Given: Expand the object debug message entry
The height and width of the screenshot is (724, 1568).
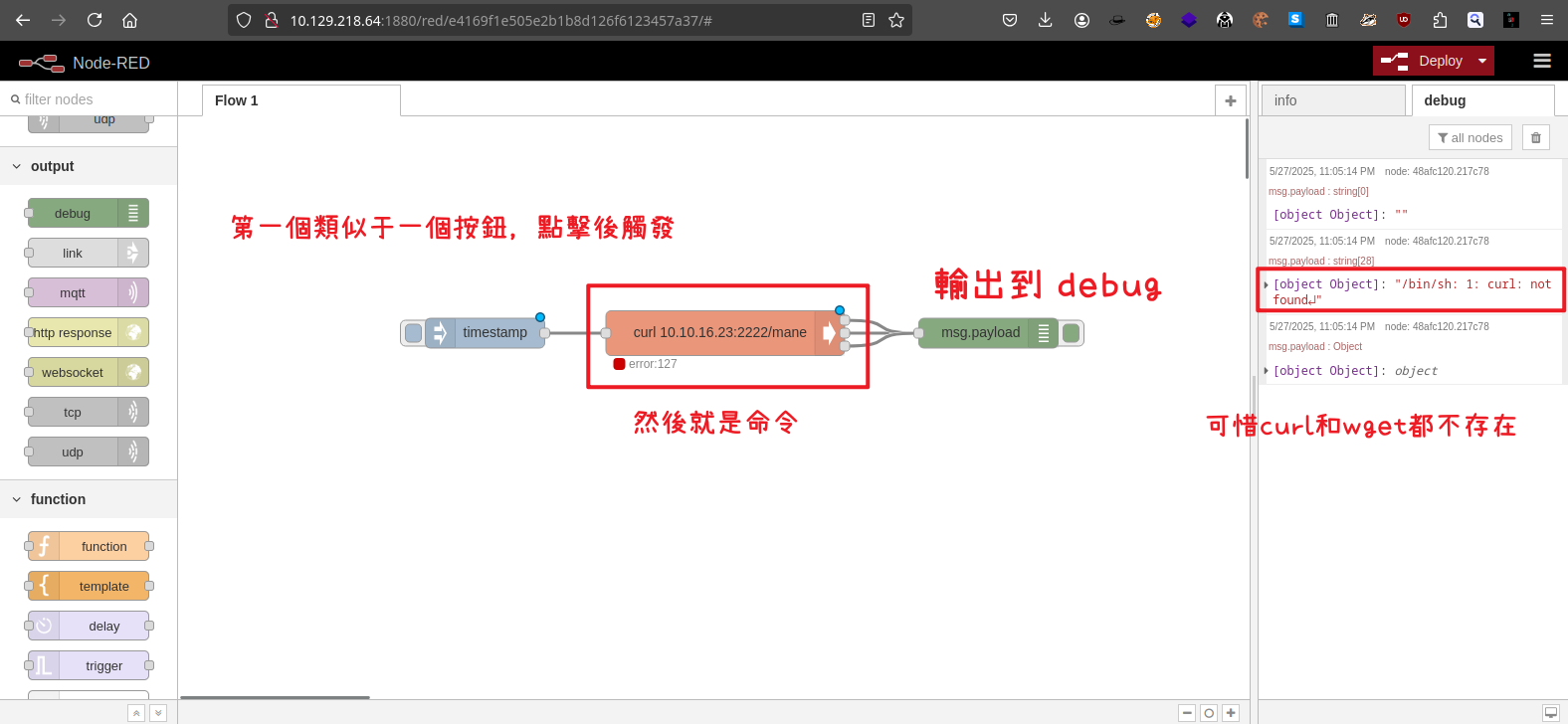Looking at the screenshot, I should click(1266, 371).
